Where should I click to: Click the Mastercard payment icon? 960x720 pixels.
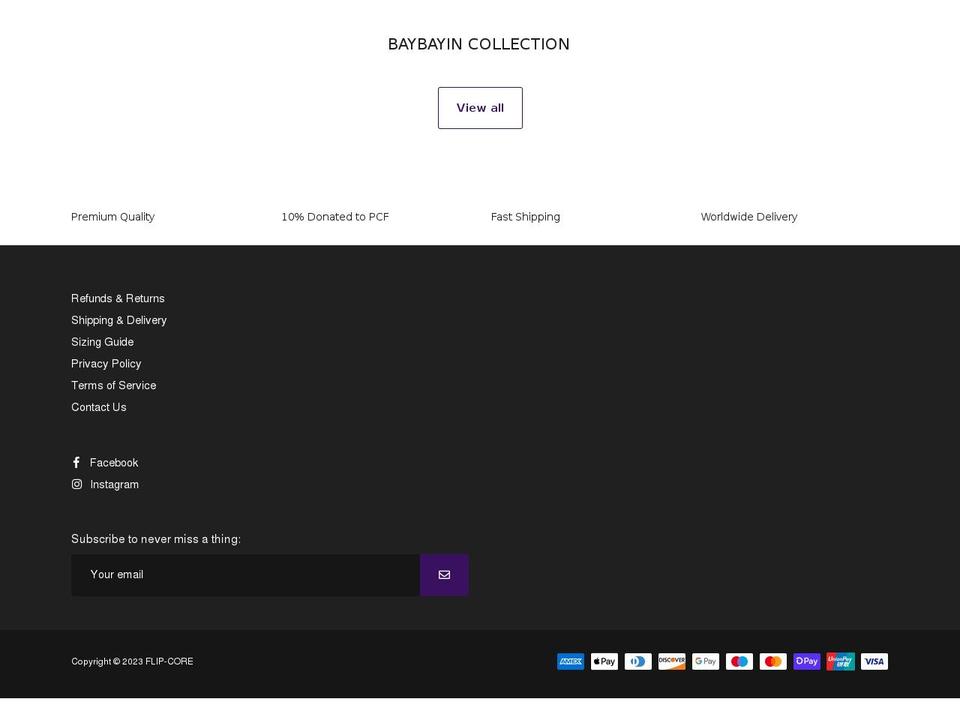[x=772, y=661]
